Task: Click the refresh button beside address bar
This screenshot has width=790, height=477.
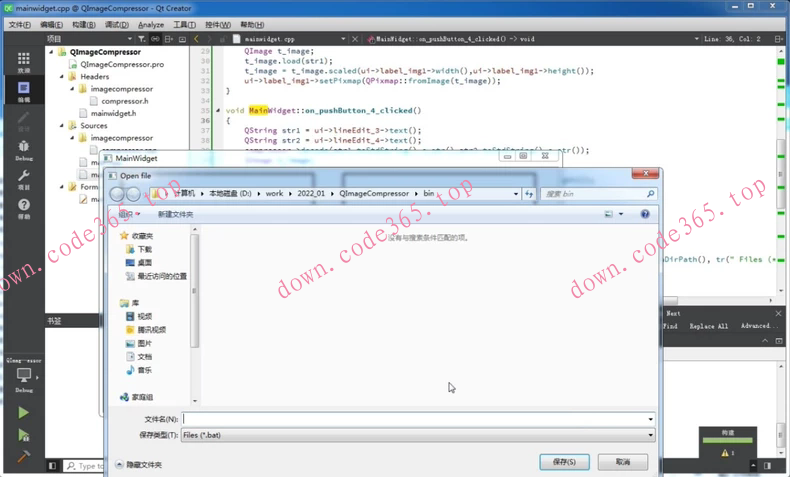Action: pos(530,194)
